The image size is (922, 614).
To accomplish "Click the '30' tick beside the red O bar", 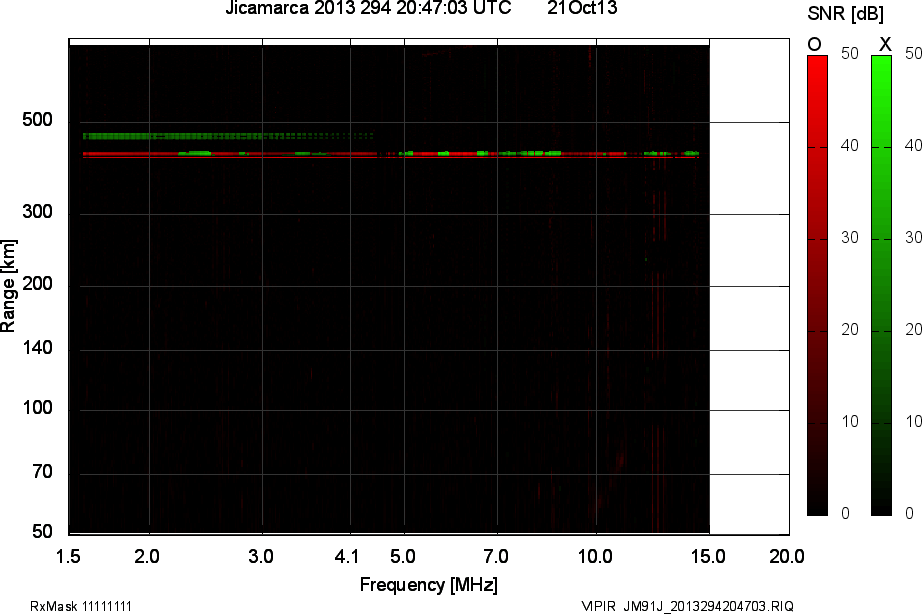I will click(850, 238).
